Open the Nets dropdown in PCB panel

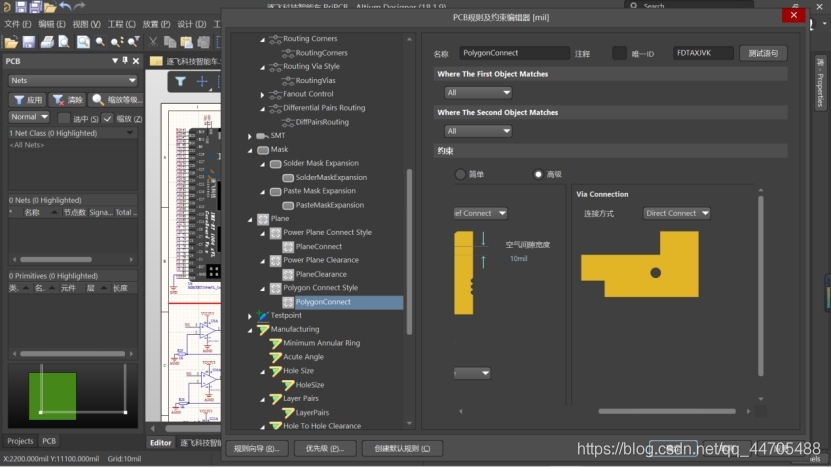coord(73,81)
